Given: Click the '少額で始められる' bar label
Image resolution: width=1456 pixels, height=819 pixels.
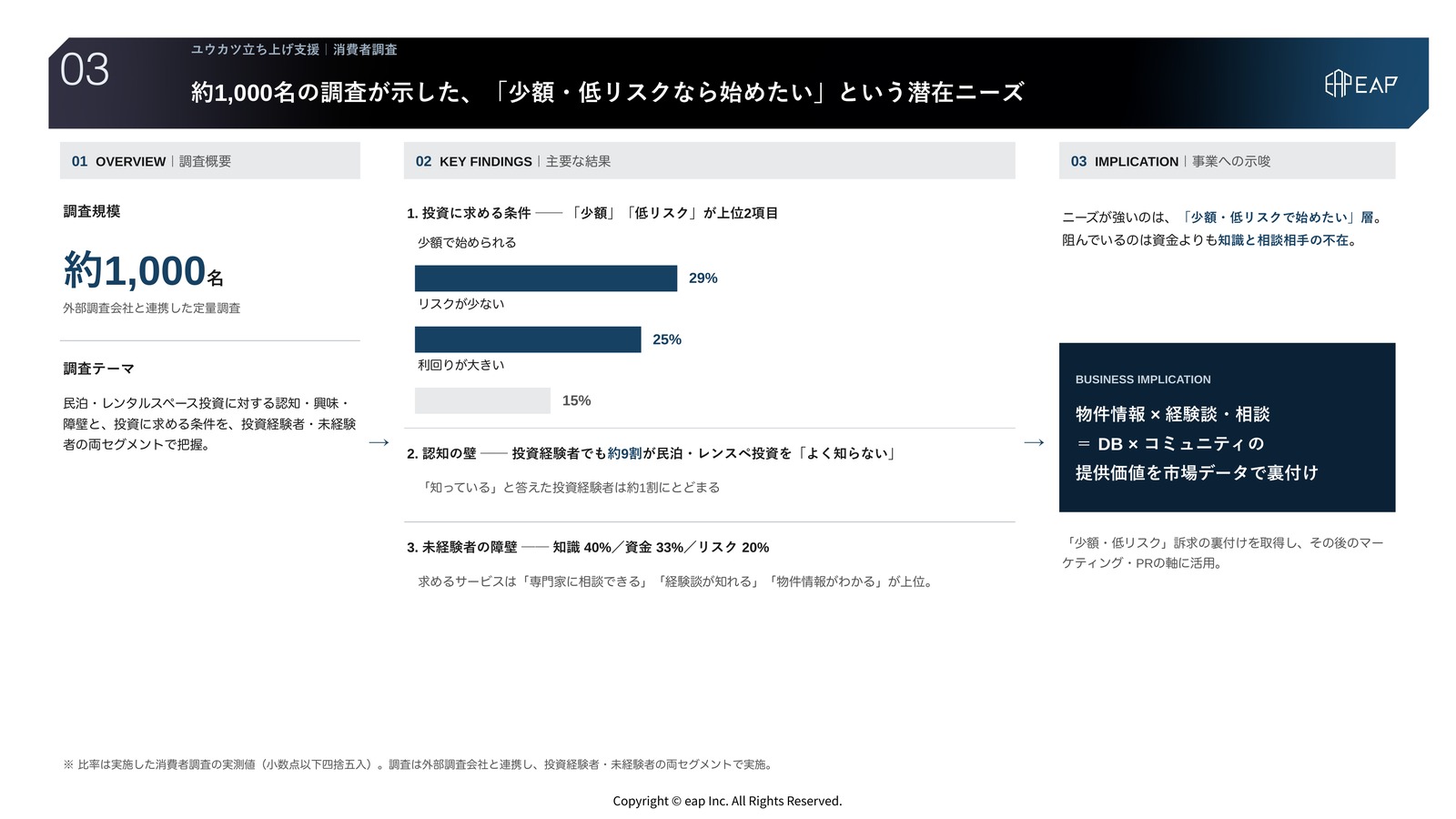Looking at the screenshot, I should (467, 242).
